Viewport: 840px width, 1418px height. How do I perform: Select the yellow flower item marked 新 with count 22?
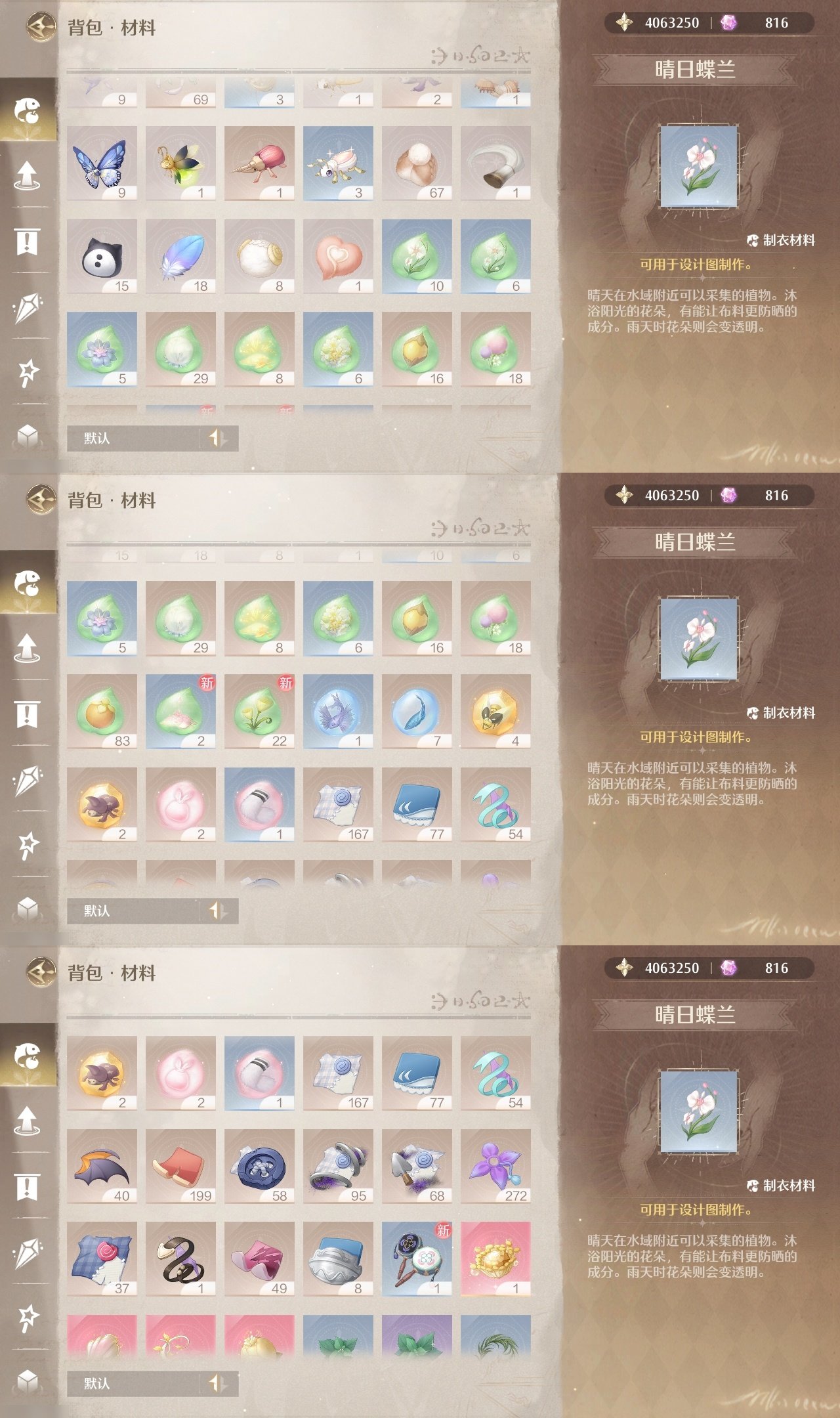(259, 712)
